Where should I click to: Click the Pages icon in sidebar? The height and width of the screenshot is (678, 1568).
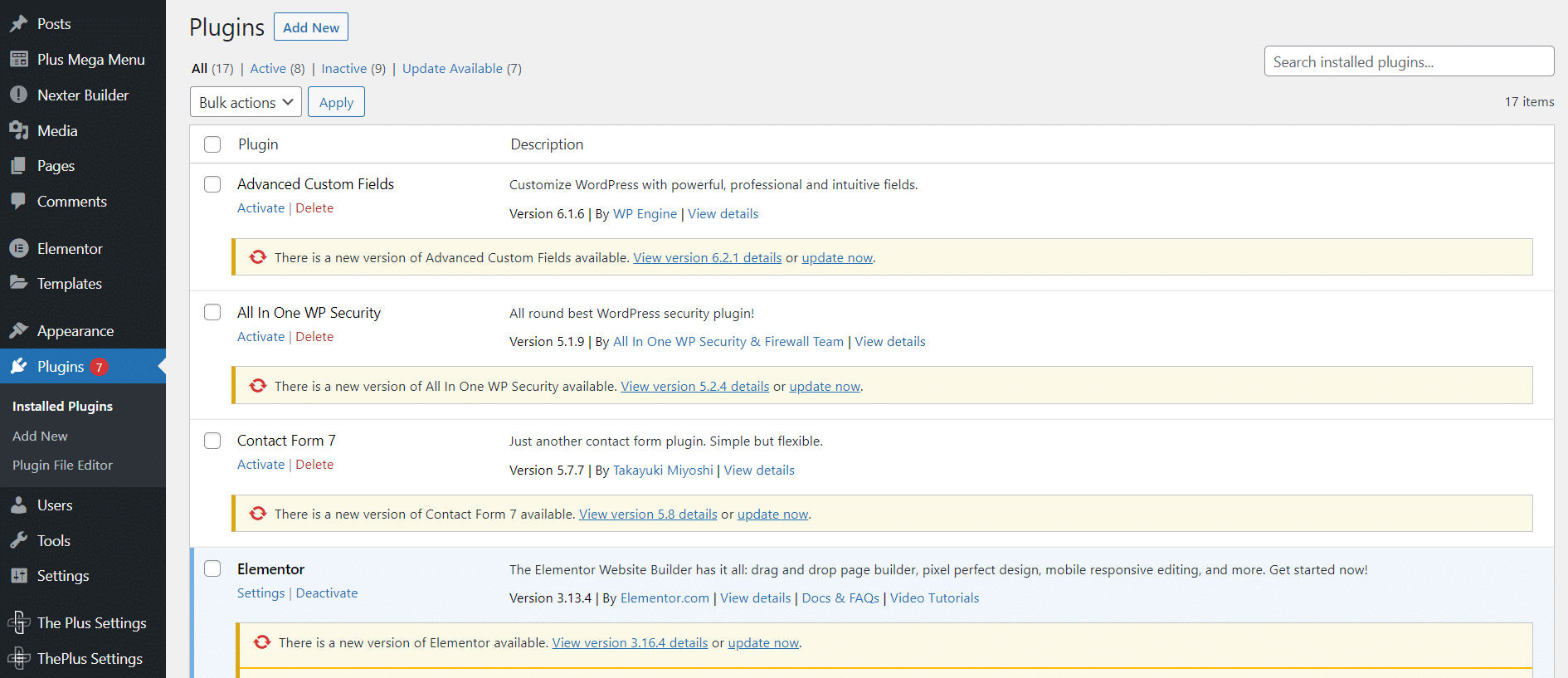(18, 166)
